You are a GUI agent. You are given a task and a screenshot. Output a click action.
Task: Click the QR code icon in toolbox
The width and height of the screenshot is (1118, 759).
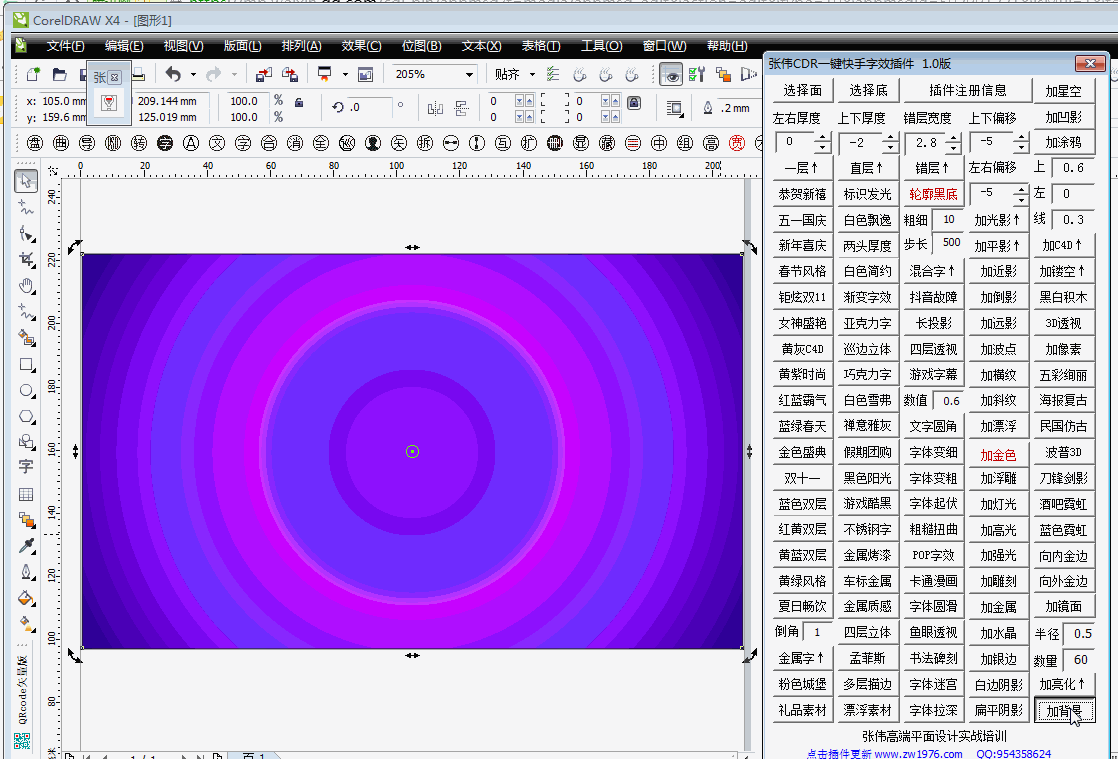(23, 741)
